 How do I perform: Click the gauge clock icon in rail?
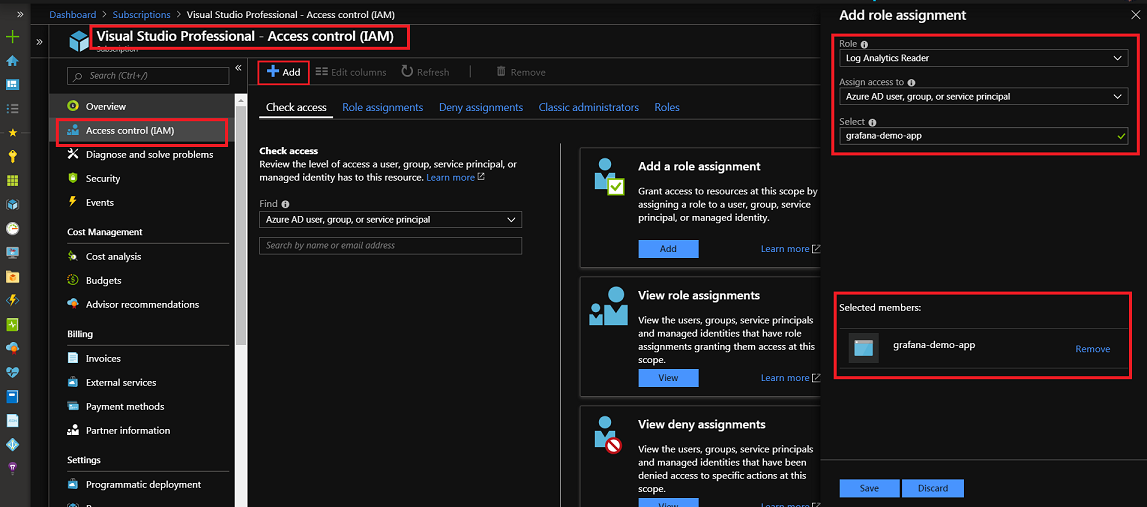click(12, 228)
